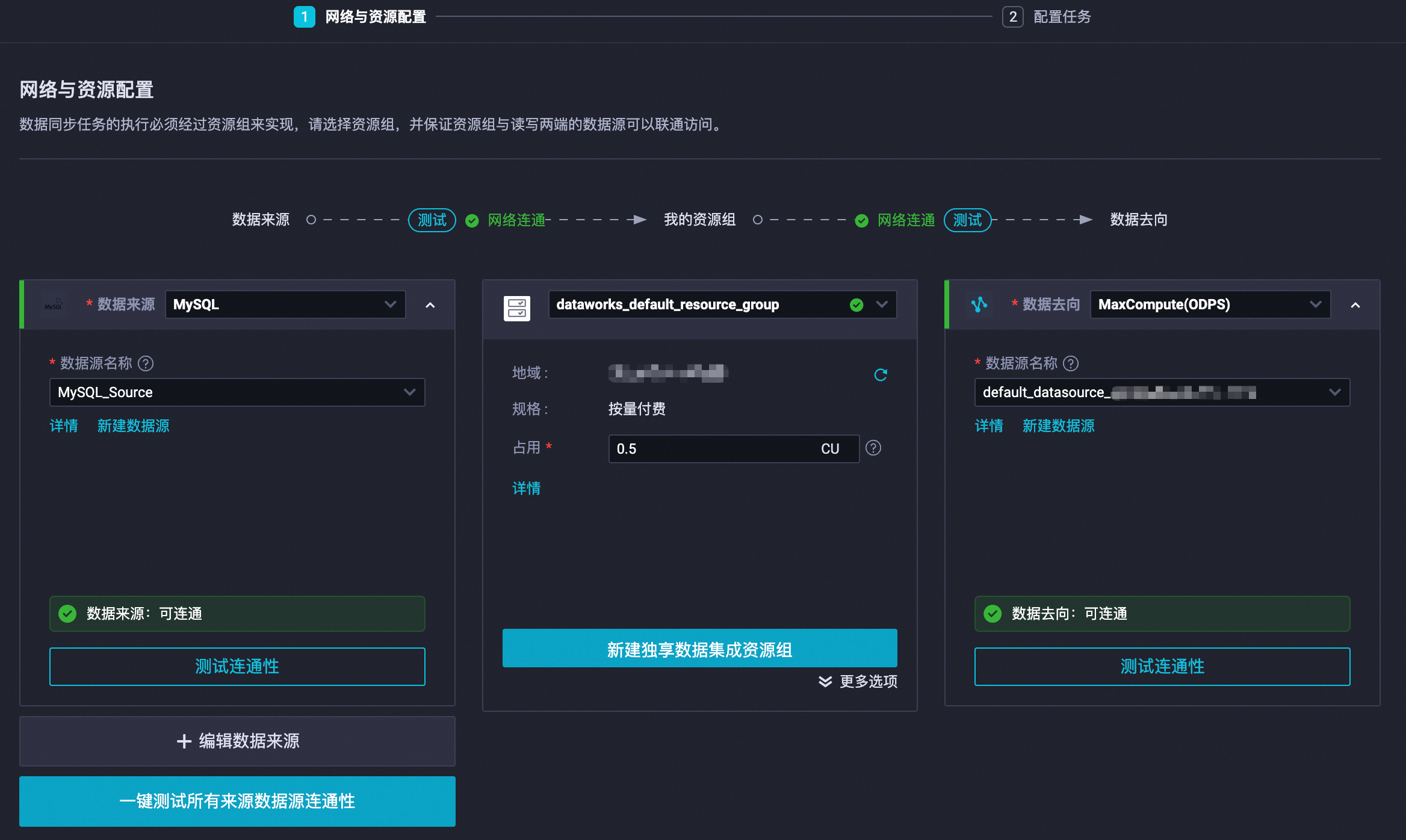Click 新建数据源 link in destination panel
The image size is (1406, 840).
[1059, 426]
